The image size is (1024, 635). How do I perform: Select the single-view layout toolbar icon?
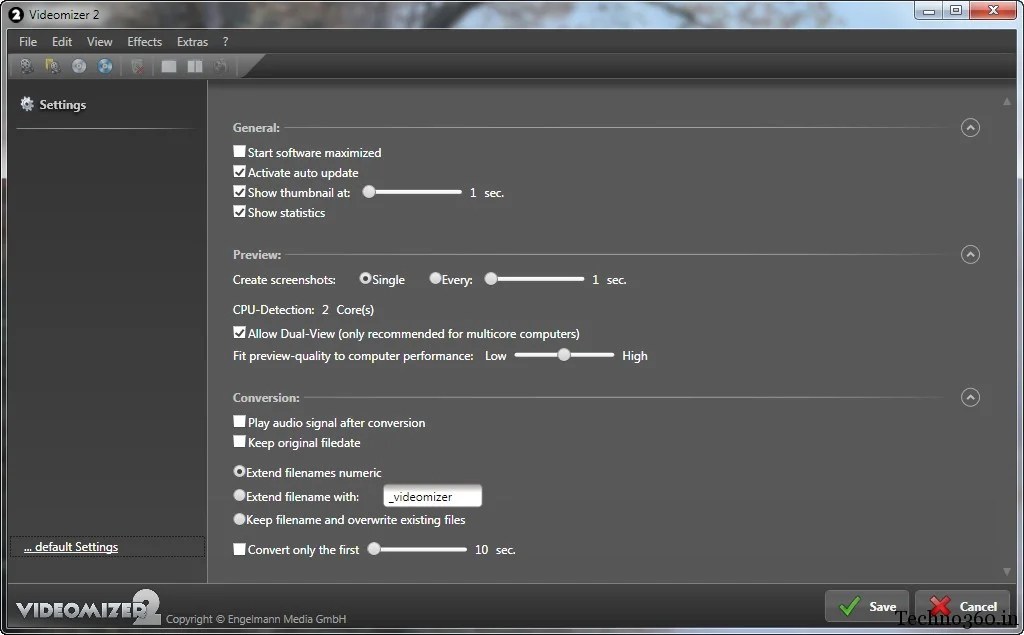click(169, 66)
